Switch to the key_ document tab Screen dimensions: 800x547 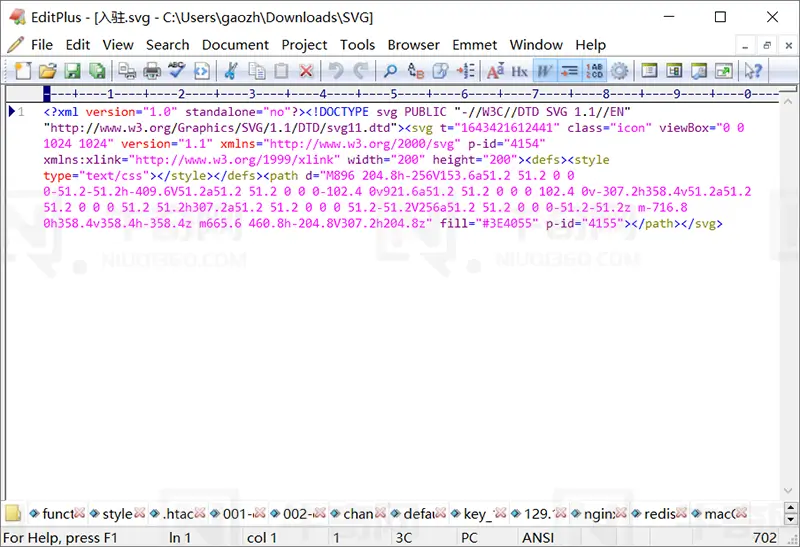[x=479, y=513]
